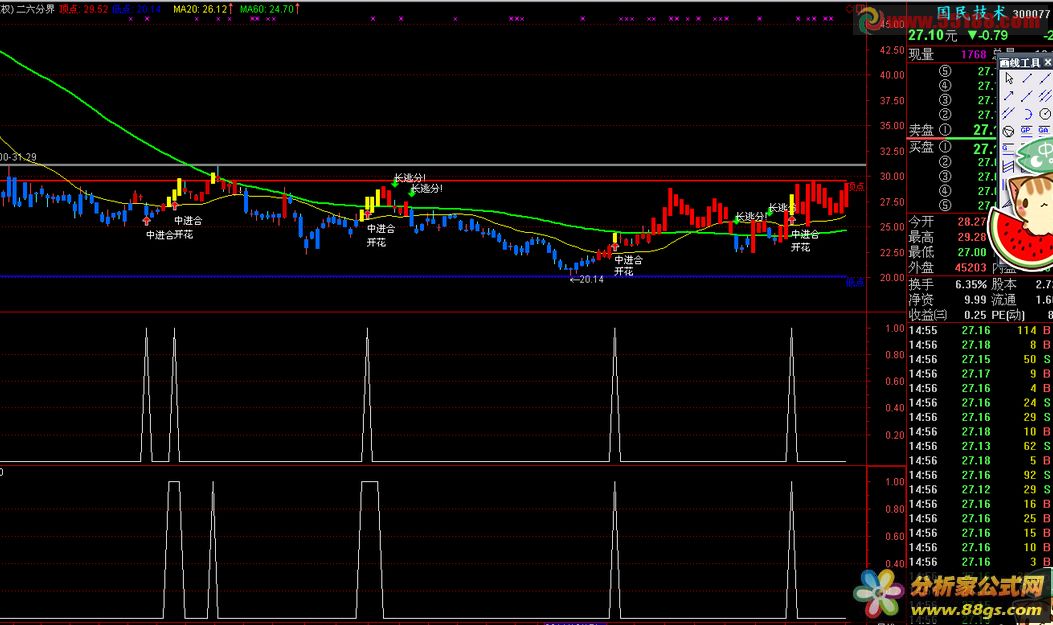Select the arrow line drawing tool
The height and width of the screenshot is (625, 1053).
click(1009, 95)
